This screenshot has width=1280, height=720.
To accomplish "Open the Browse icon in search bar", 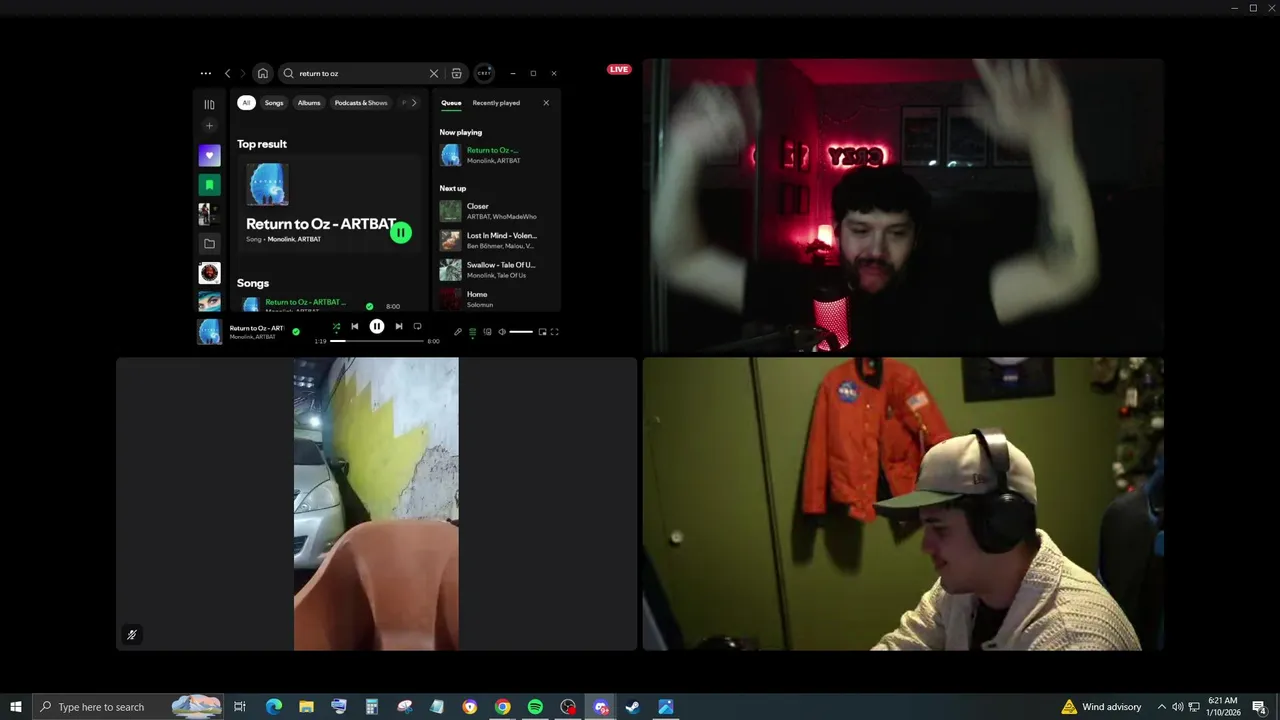I will (457, 73).
